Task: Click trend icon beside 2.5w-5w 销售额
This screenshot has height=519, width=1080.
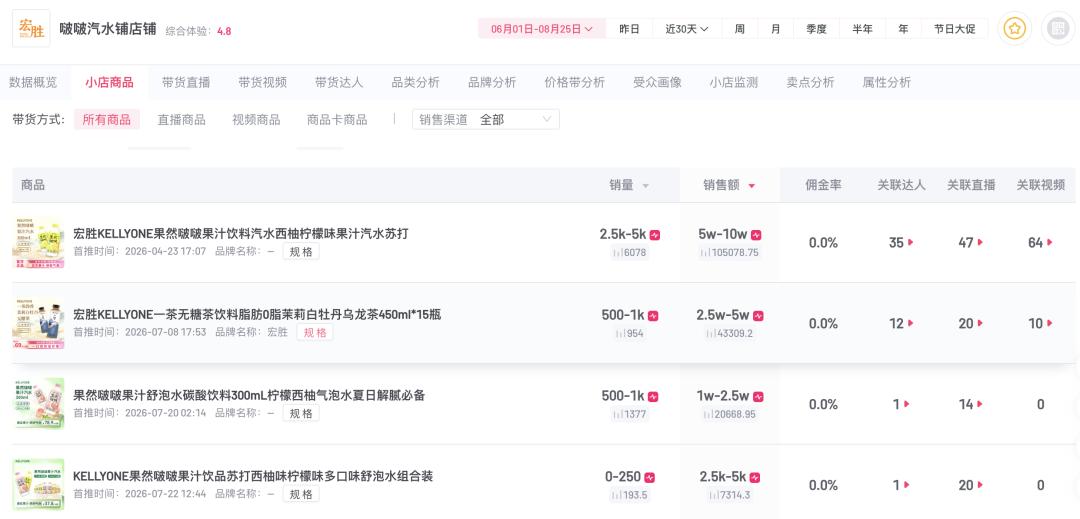Action: [758, 316]
